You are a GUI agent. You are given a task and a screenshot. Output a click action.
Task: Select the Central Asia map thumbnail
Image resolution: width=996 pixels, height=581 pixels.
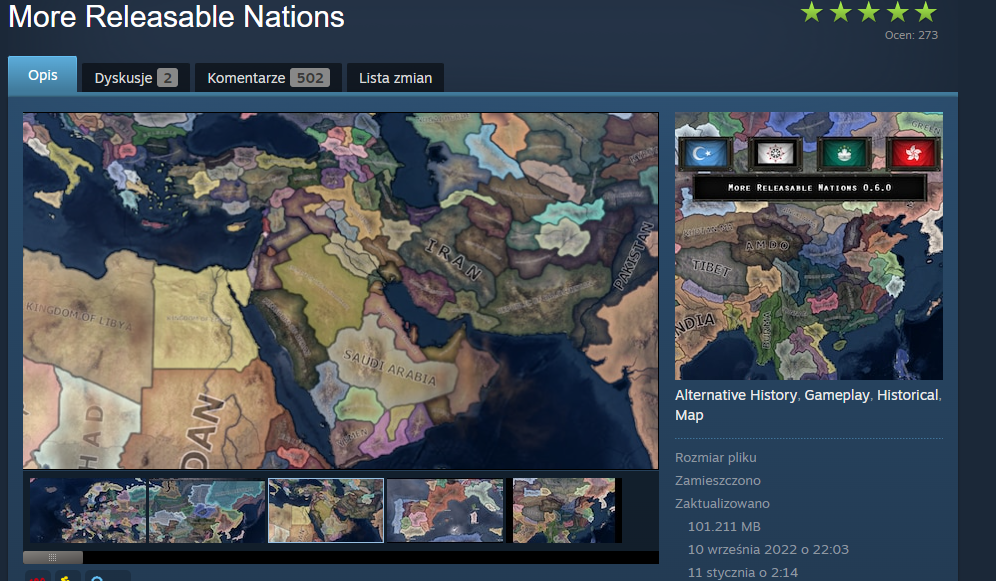coord(206,511)
